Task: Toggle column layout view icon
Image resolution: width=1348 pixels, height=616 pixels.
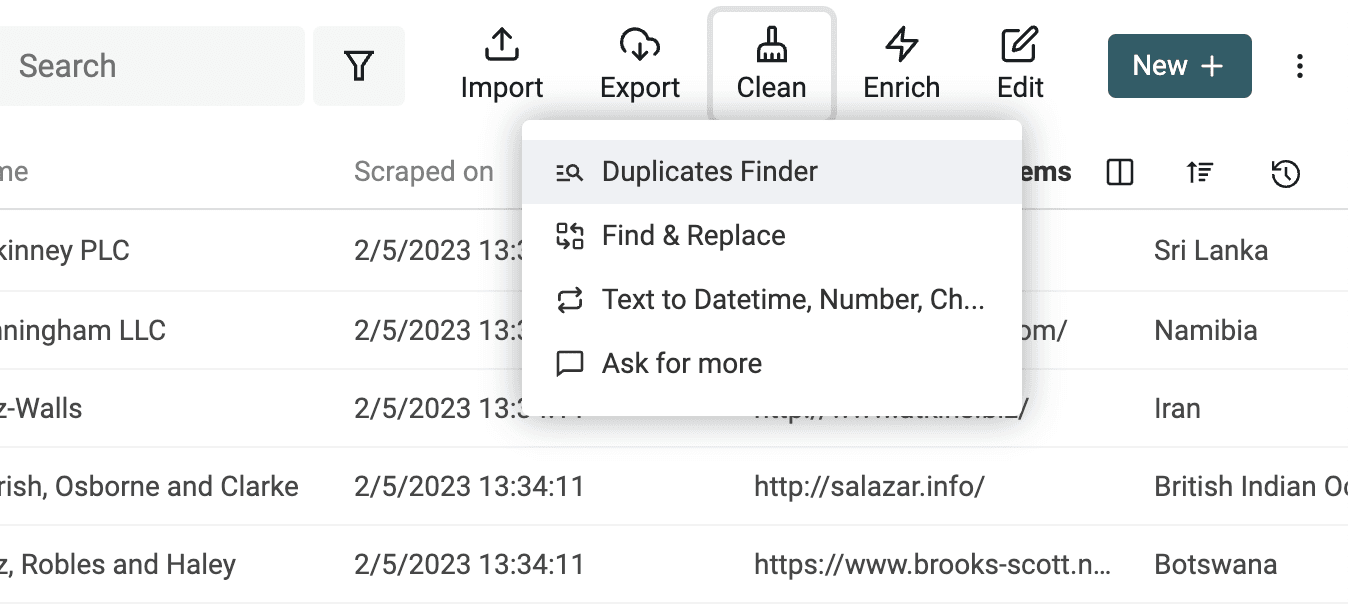Action: pyautogui.click(x=1120, y=173)
